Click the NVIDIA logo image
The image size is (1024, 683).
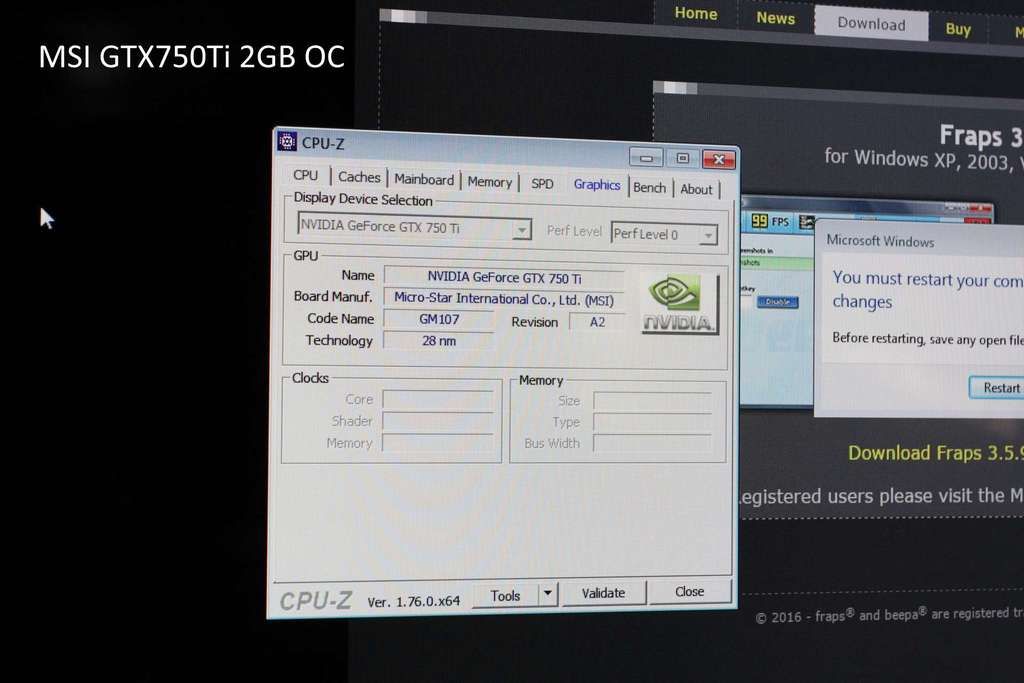click(679, 303)
